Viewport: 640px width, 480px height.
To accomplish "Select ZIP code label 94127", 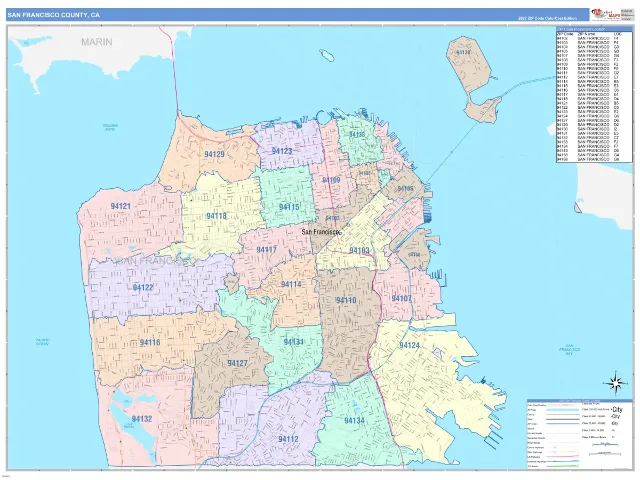I will 238,363.
